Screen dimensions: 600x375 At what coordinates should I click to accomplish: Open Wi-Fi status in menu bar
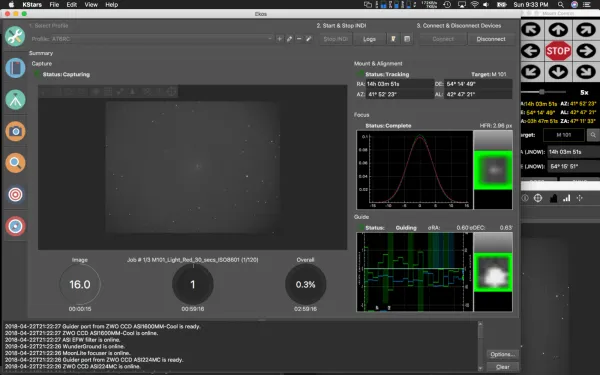pos(474,5)
